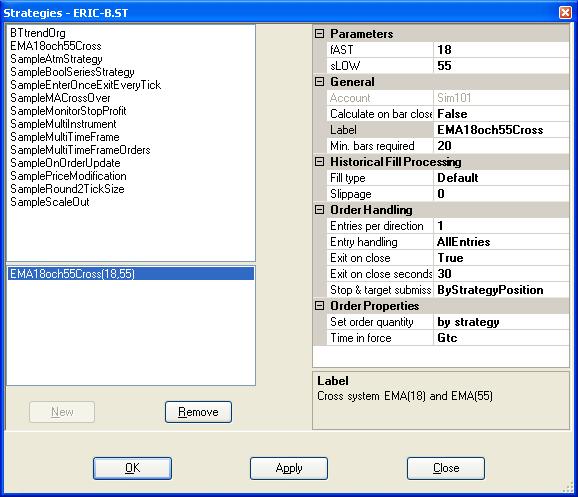578x497 pixels.
Task: Collapse the Order Properties section
Action: [320, 306]
